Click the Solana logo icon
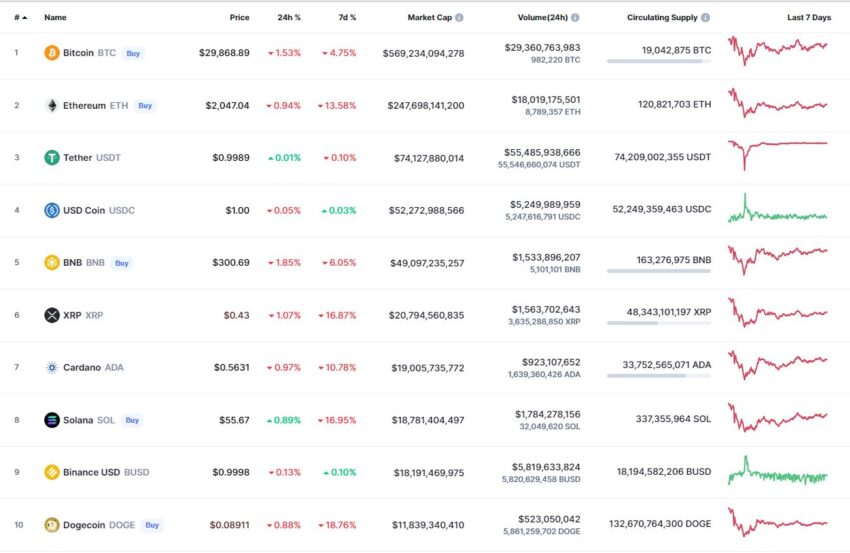The width and height of the screenshot is (850, 553). coord(51,420)
